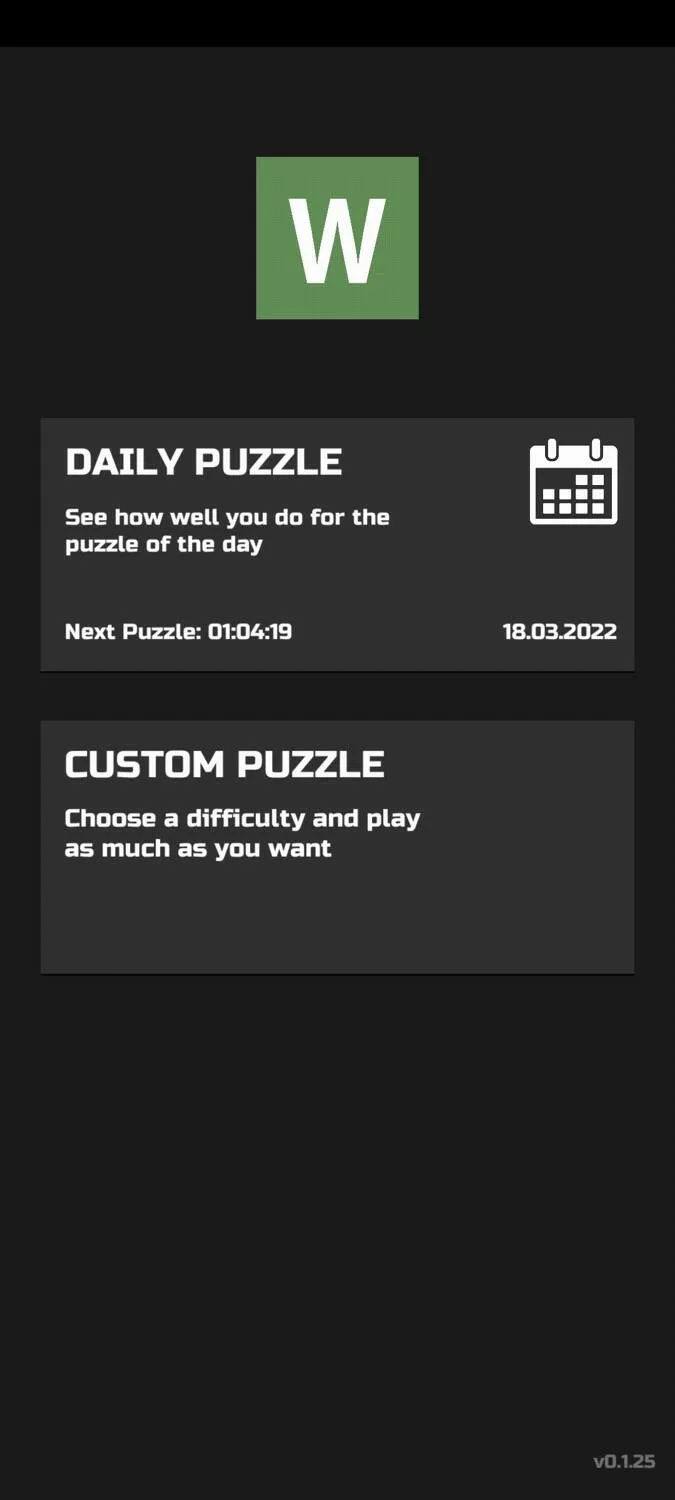Click the calendar icon on Daily Puzzle
This screenshot has height=1500, width=675.
(x=573, y=481)
